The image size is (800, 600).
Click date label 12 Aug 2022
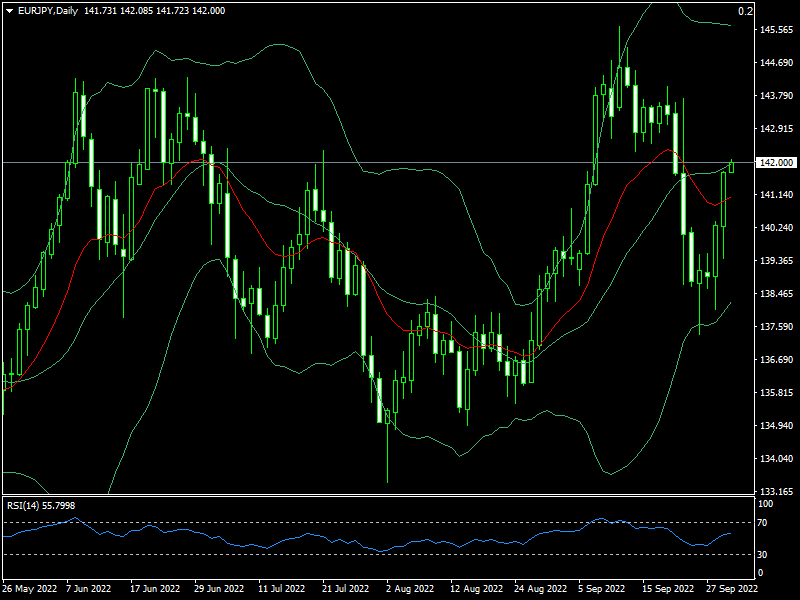coord(477,589)
